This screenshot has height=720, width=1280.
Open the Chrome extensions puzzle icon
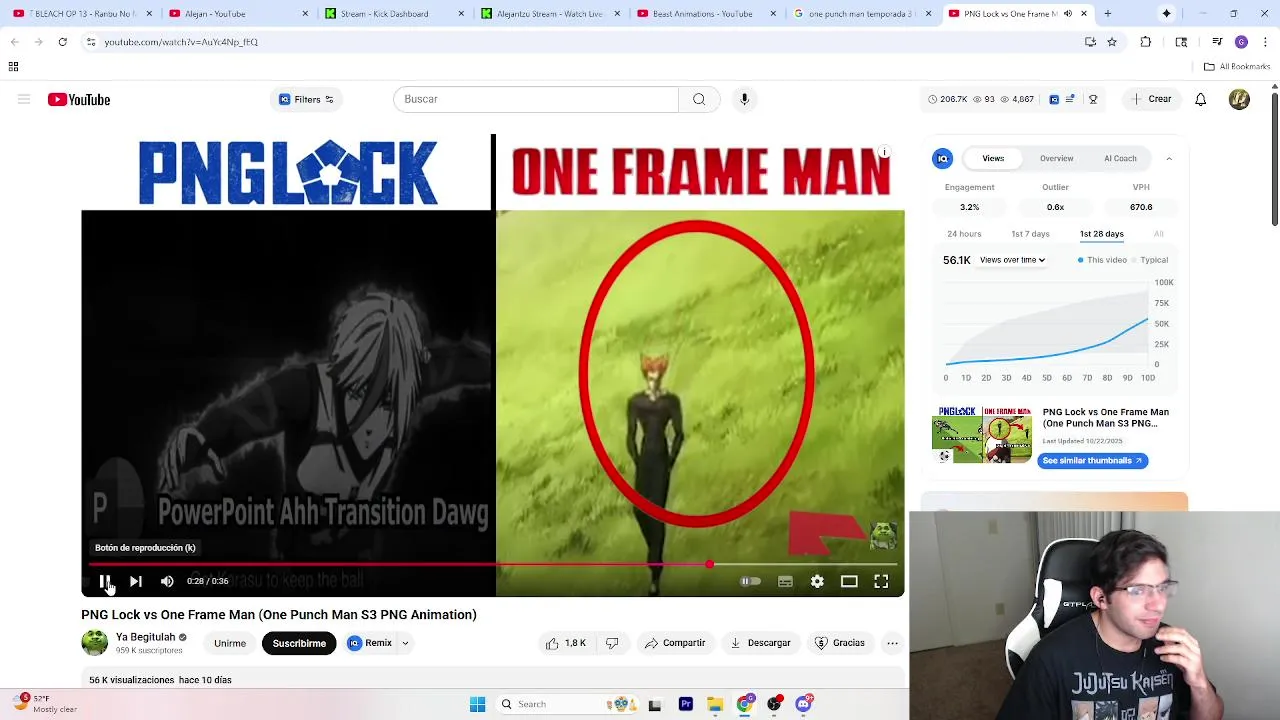[1146, 42]
